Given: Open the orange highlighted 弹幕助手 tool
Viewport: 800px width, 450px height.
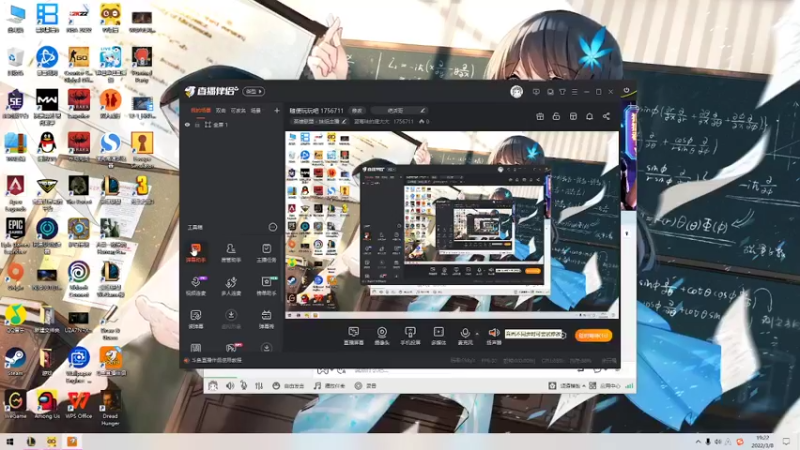Looking at the screenshot, I should pos(196,253).
